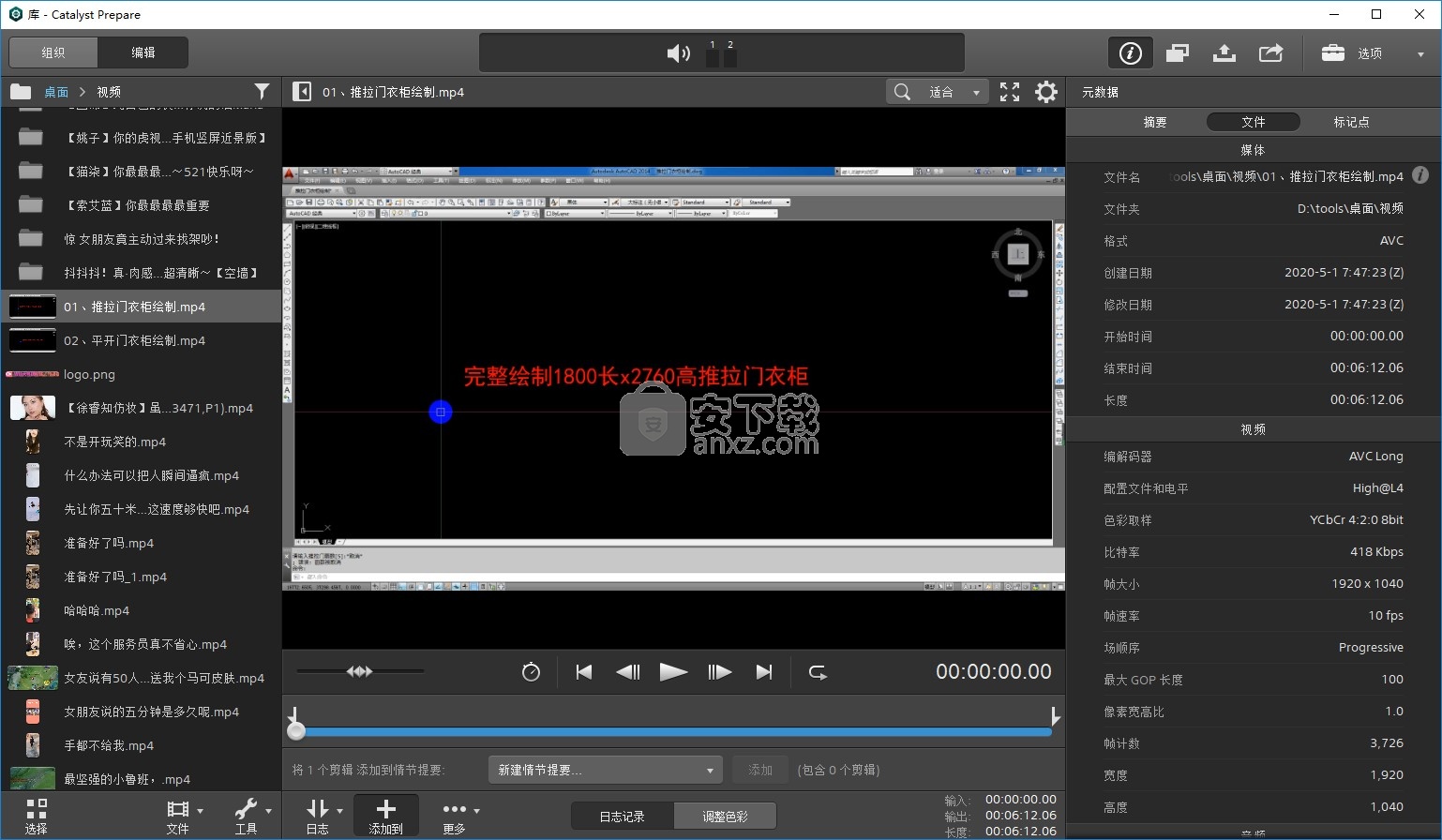The height and width of the screenshot is (840, 1442).
Task: Click the bit rate value 418 Kbps
Action: point(1376,551)
